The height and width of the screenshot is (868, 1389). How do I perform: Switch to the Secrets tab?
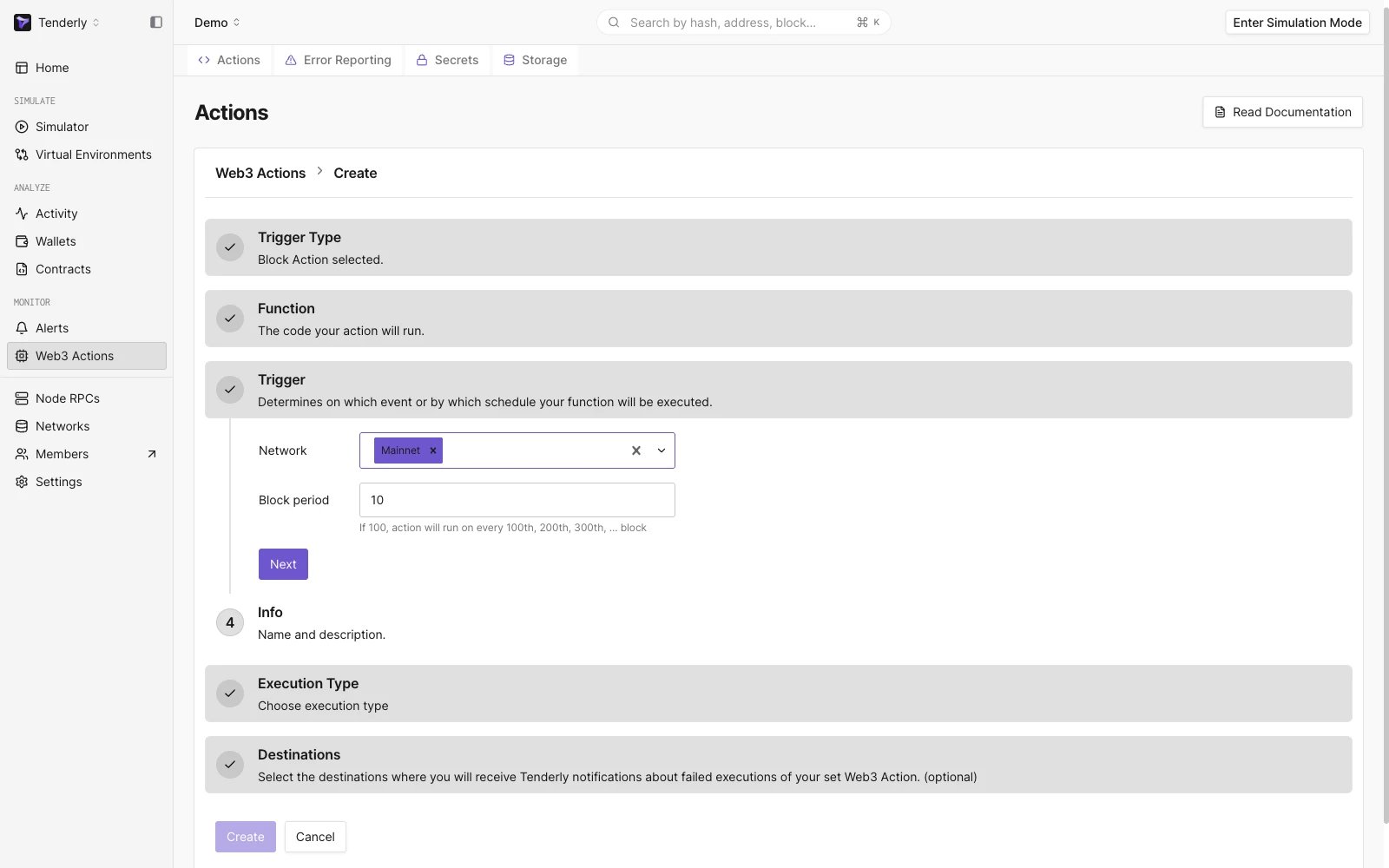447,60
